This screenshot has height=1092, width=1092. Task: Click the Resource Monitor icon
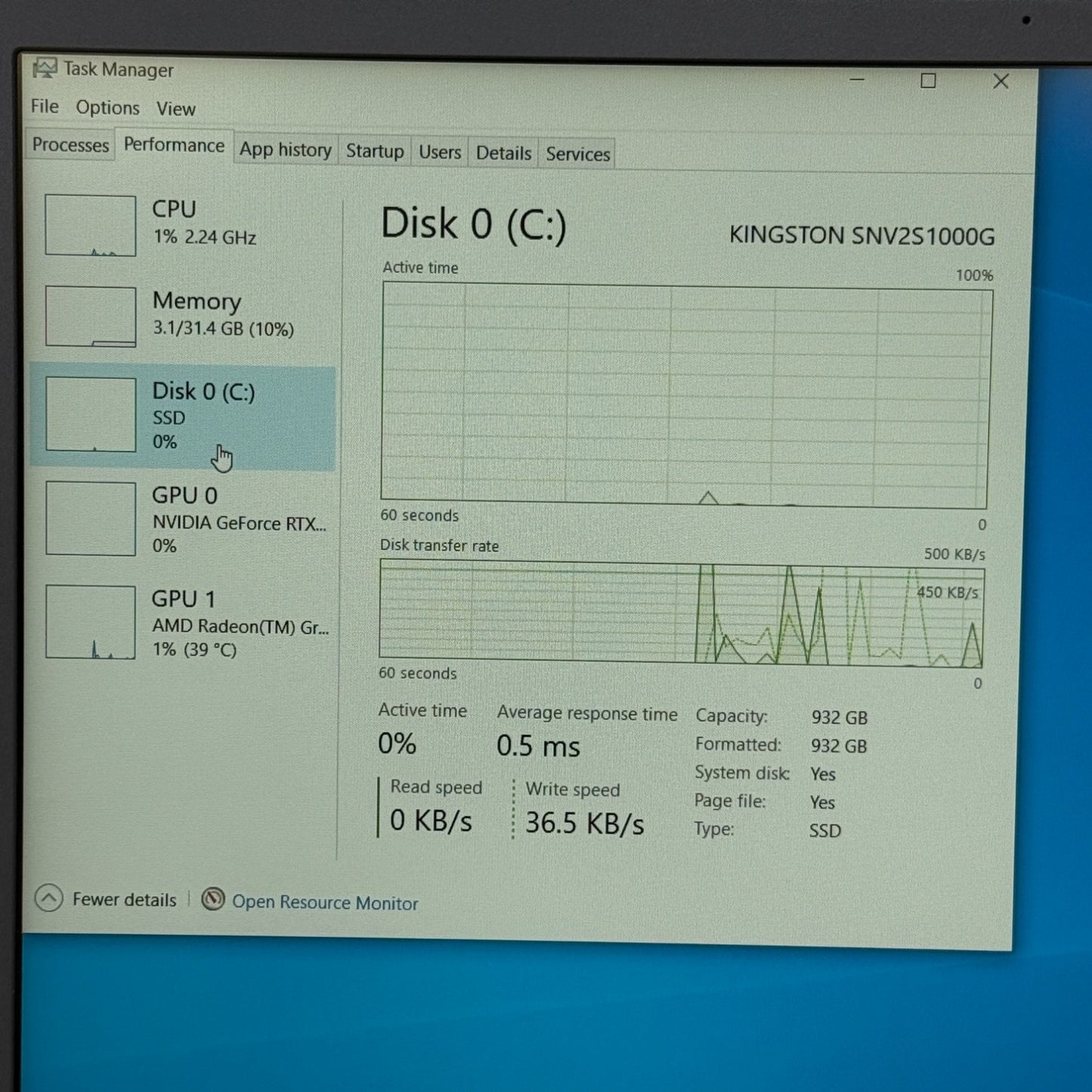213,899
